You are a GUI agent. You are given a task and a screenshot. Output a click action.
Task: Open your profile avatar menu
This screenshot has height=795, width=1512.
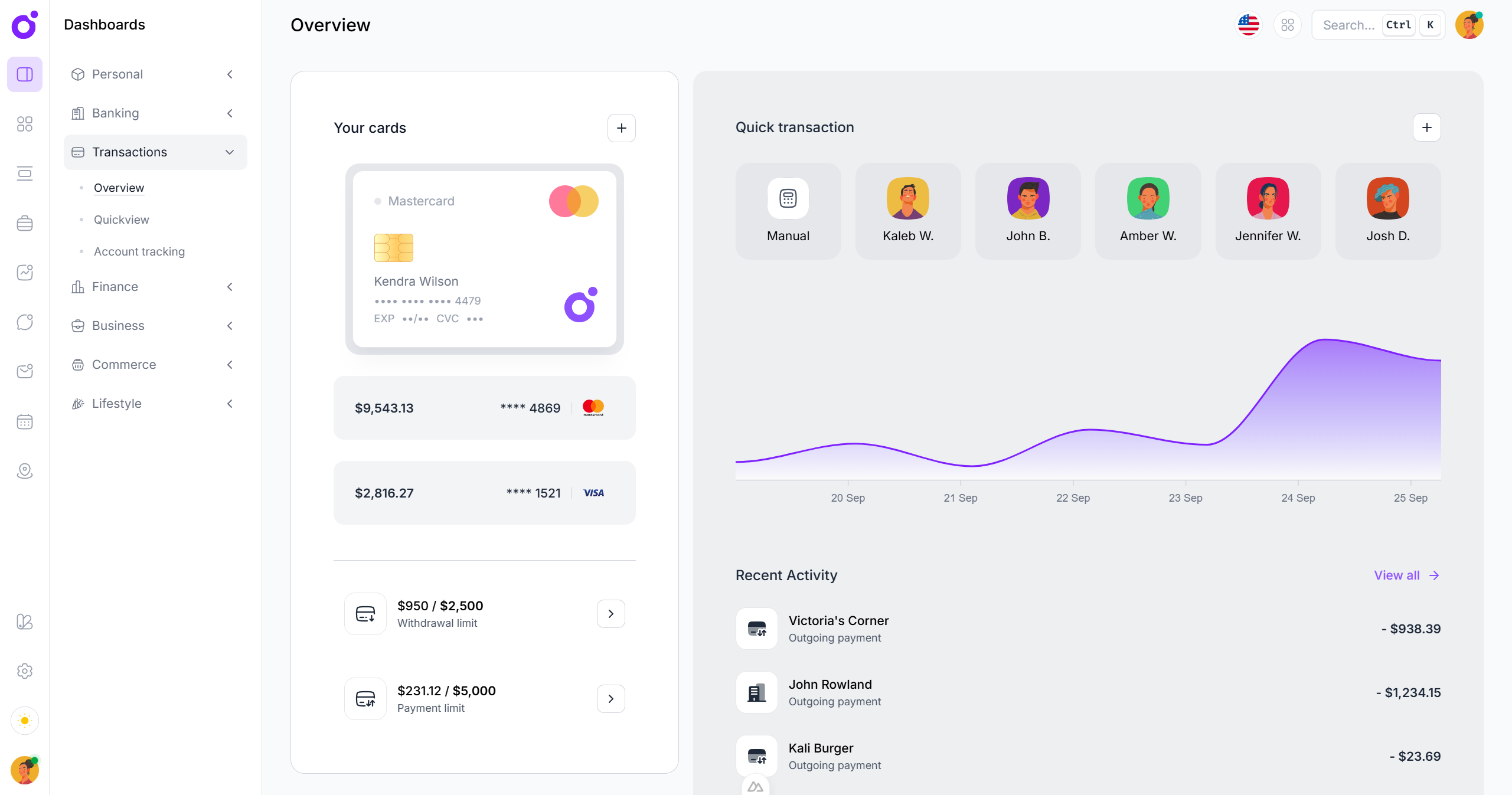(x=1469, y=24)
